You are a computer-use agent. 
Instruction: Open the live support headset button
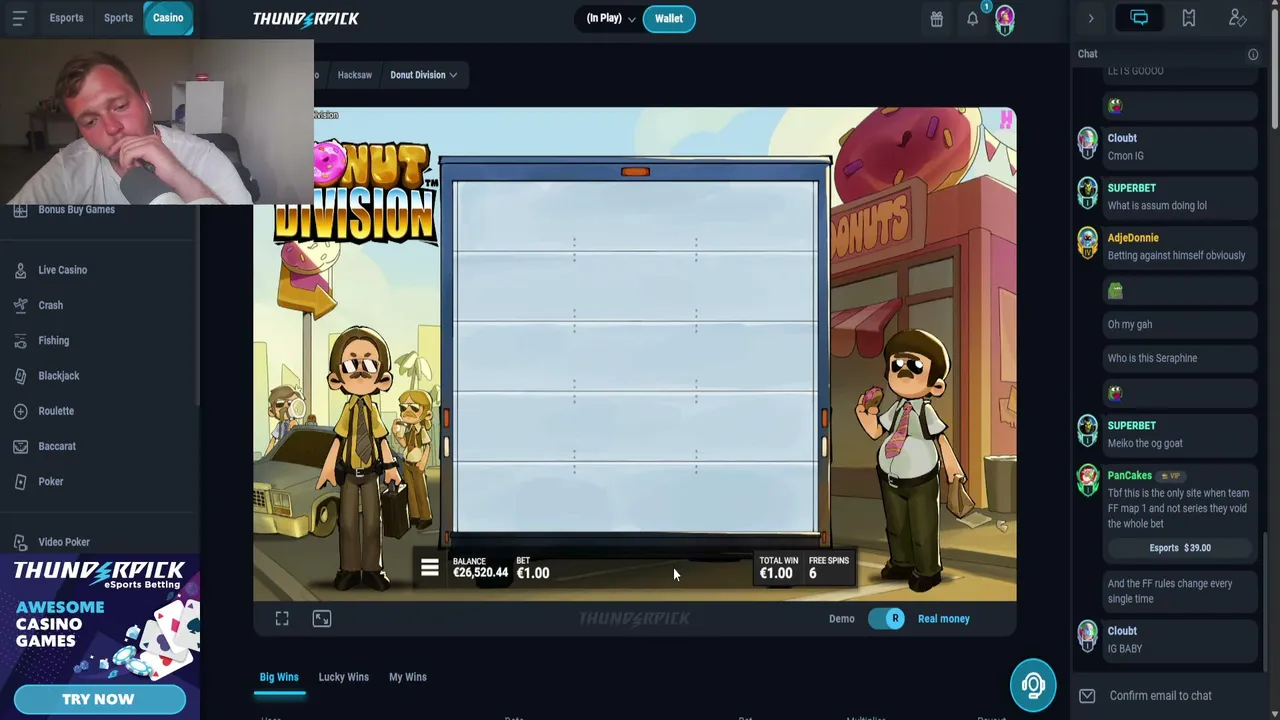point(1033,686)
